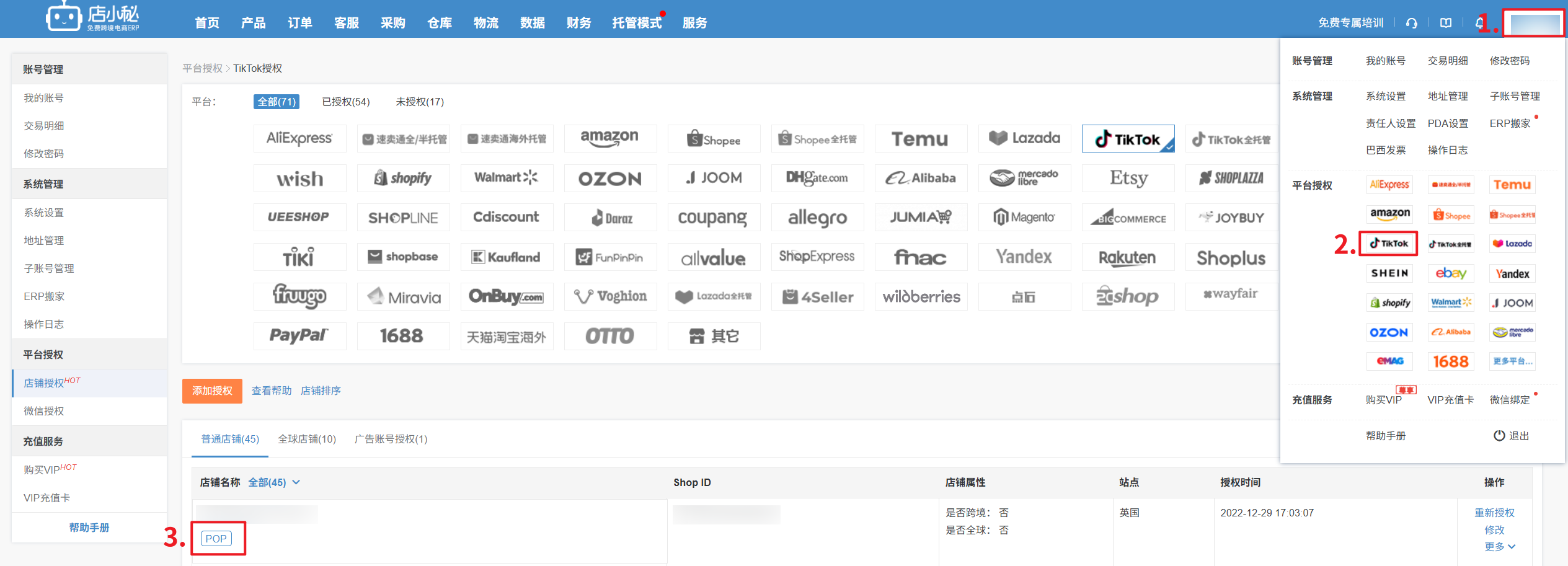Open SHEIN authorization in account dropdown panel
The width and height of the screenshot is (1568, 566).
(1389, 273)
